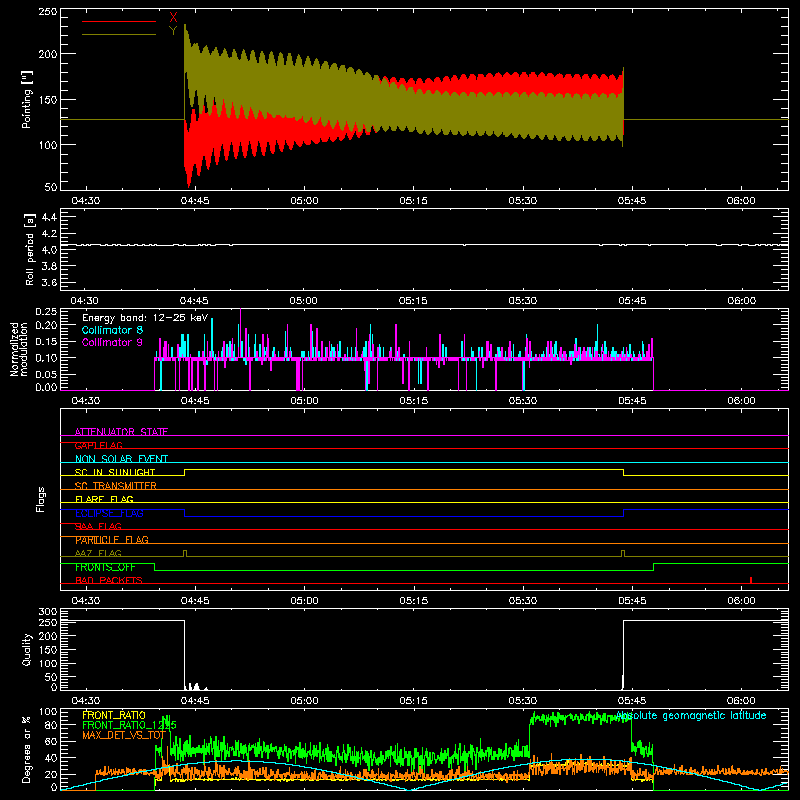Click the '4.4' tick on Roll period axis
This screenshot has width=800, height=800.
click(49, 217)
